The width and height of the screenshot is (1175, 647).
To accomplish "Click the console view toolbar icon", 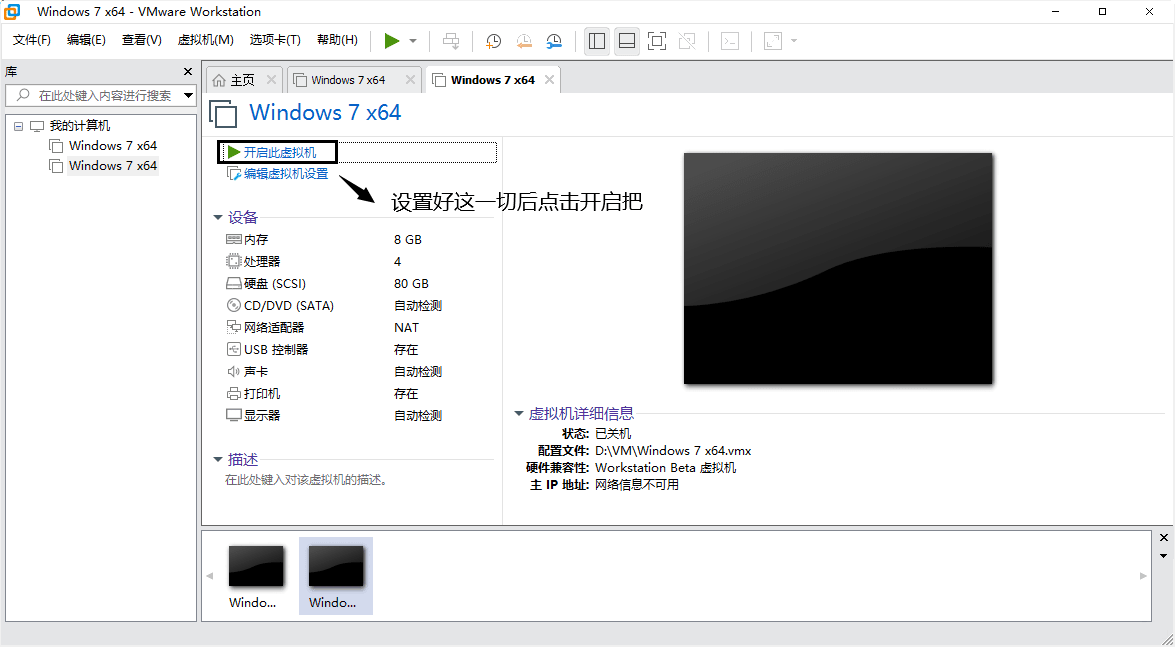I will pyautogui.click(x=730, y=41).
